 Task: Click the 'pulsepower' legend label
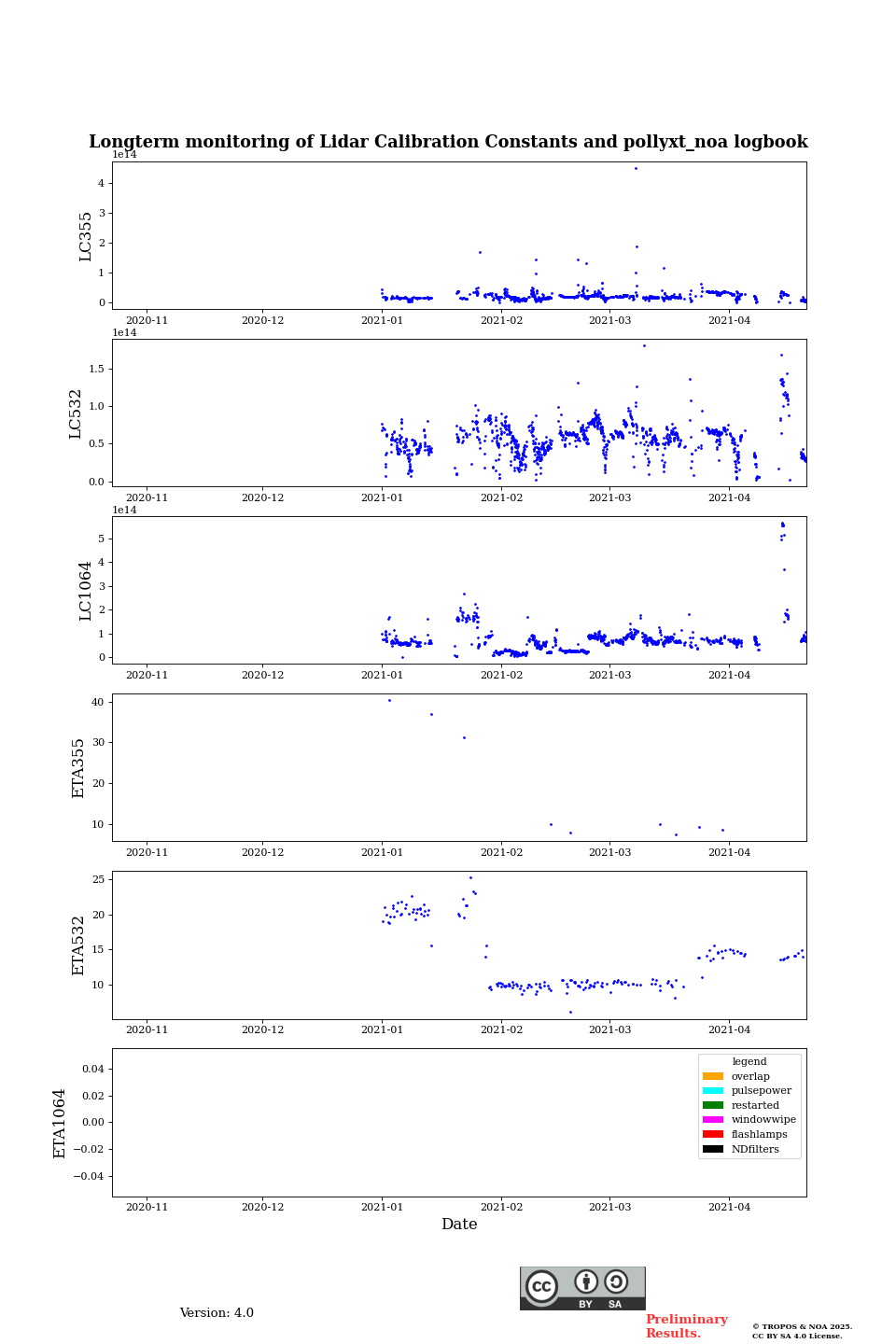[762, 1090]
